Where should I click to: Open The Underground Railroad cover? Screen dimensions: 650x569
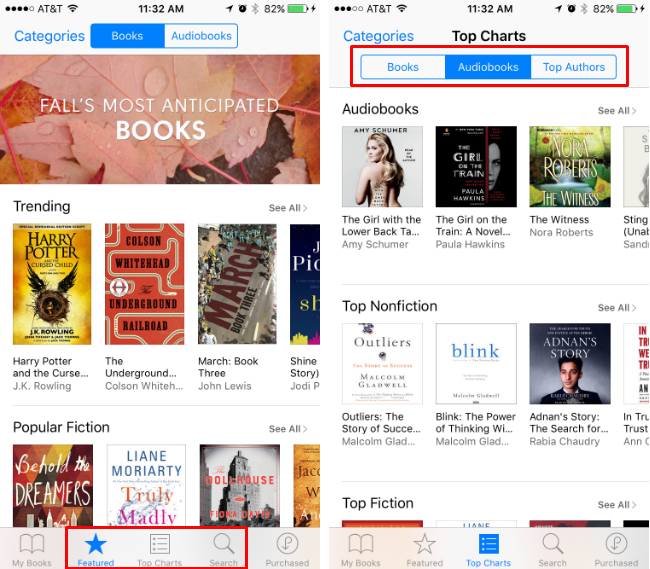click(145, 284)
